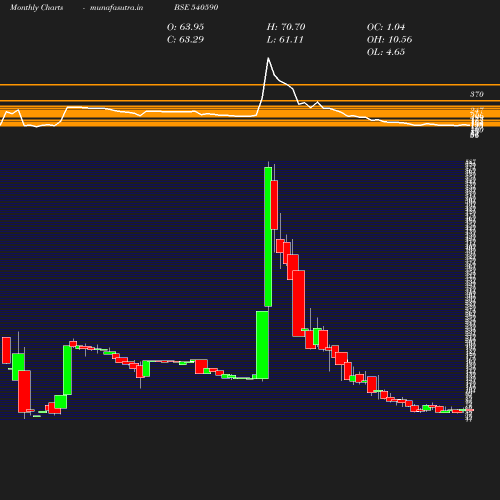This screenshot has height=500, width=500.
Task: Click the 'OL: 4.65' reading
Action: tap(386, 52)
